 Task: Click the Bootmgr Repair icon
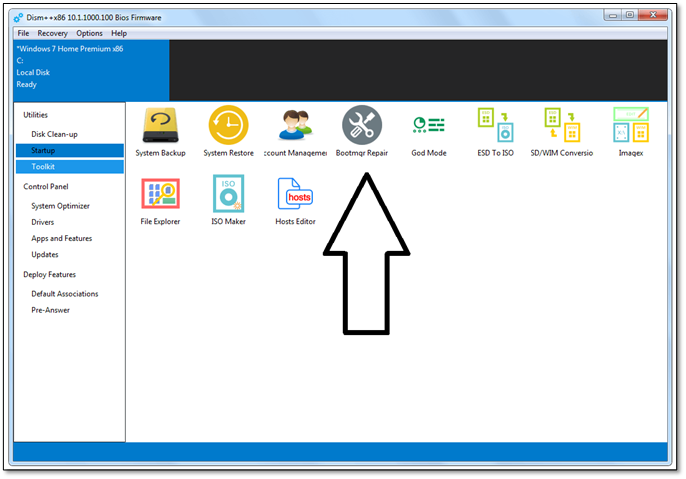tap(362, 125)
